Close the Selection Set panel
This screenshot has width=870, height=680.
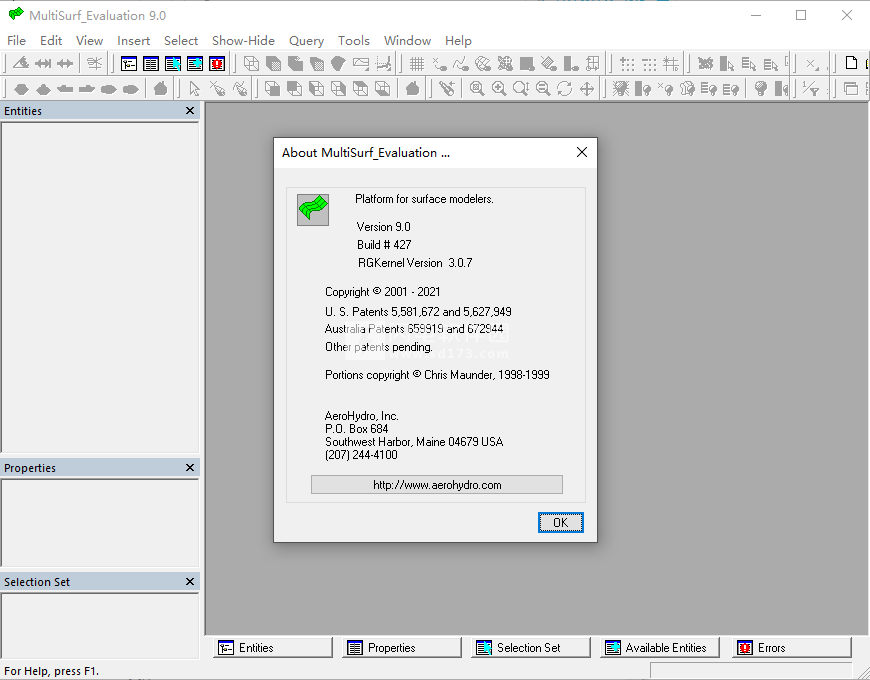190,581
